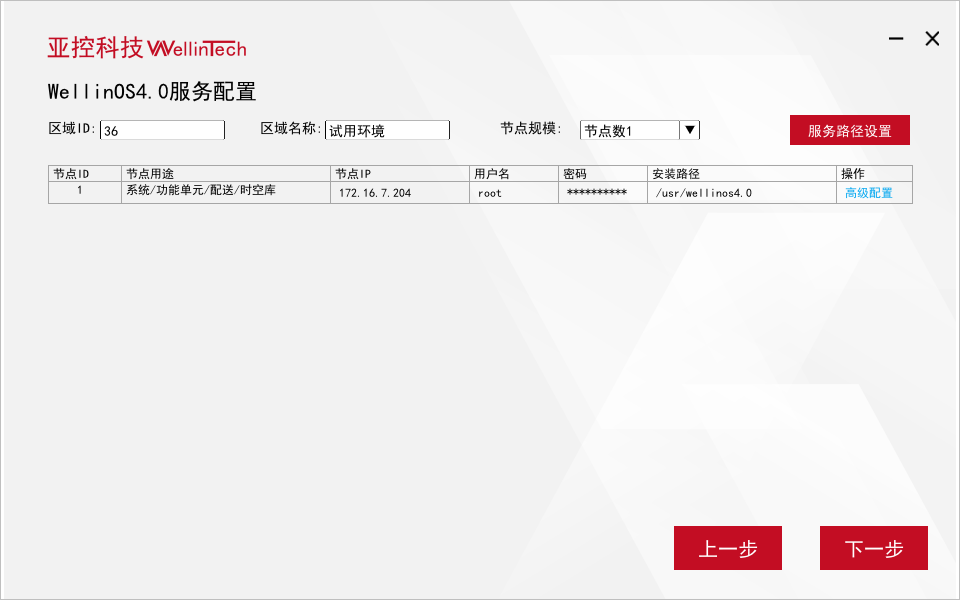Open 高级配置 link for node 1
The height and width of the screenshot is (600, 960).
868,193
